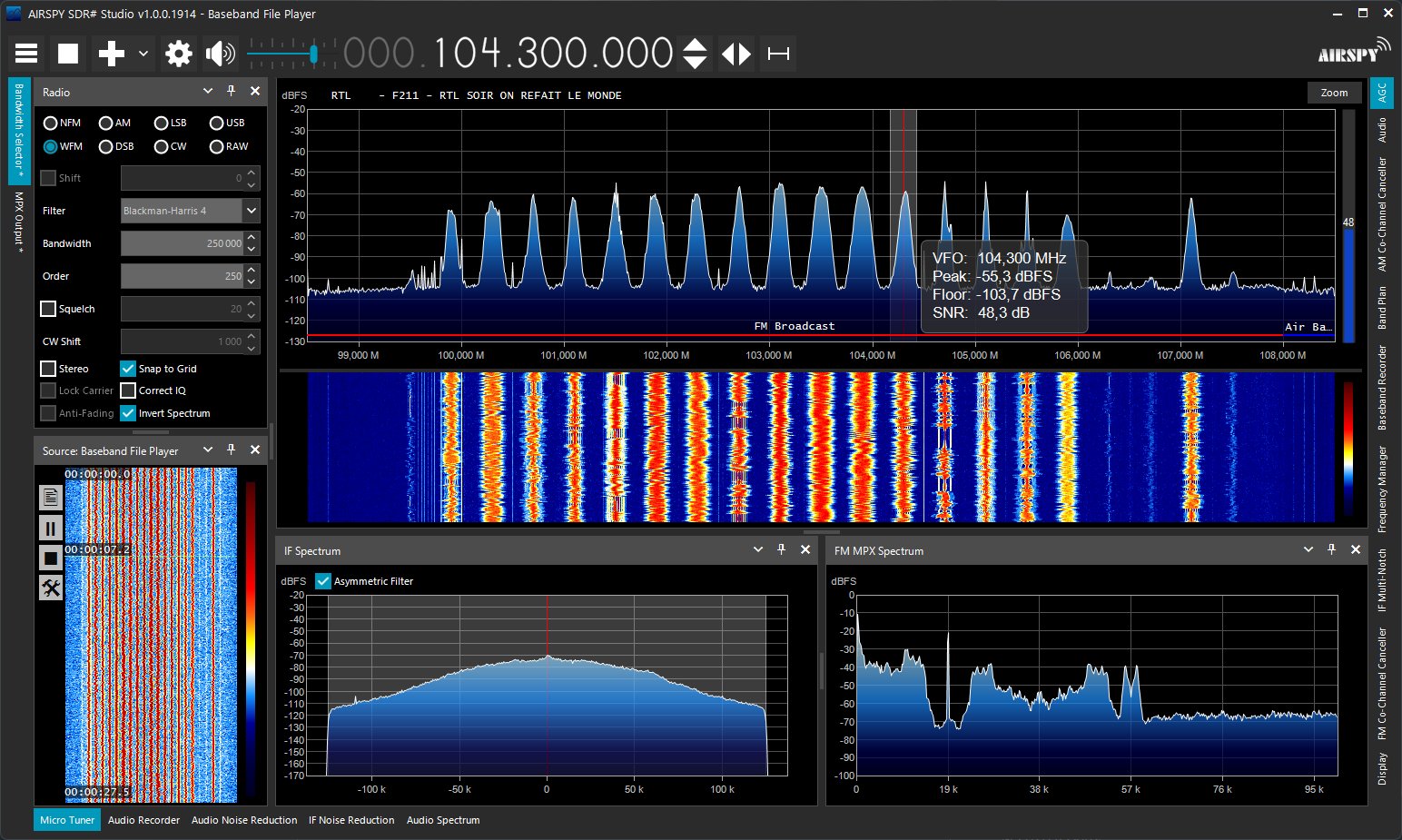1402x840 pixels.
Task: Open the IF Multi-Notch side tab
Action: pos(1382,579)
